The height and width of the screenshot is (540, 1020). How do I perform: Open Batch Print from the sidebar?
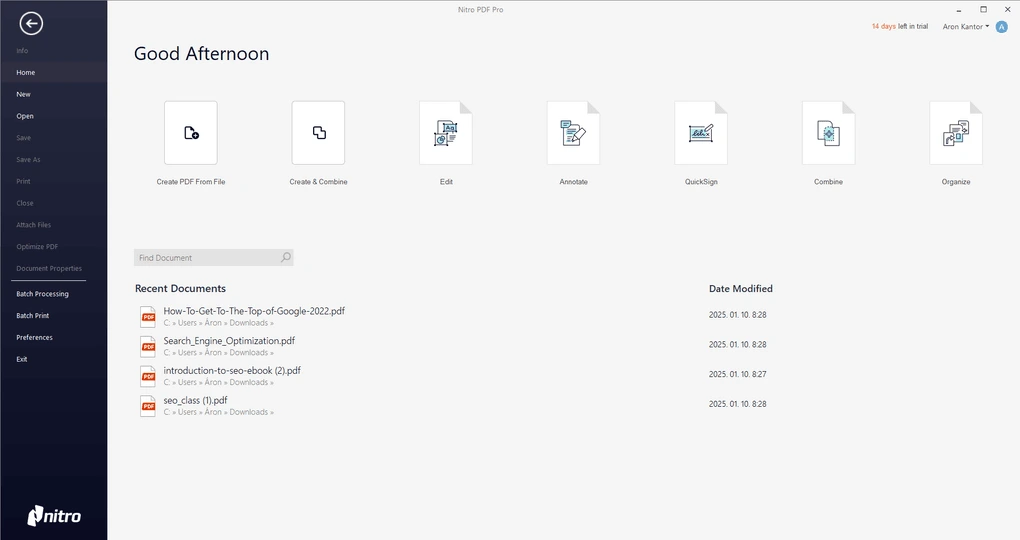[33, 316]
